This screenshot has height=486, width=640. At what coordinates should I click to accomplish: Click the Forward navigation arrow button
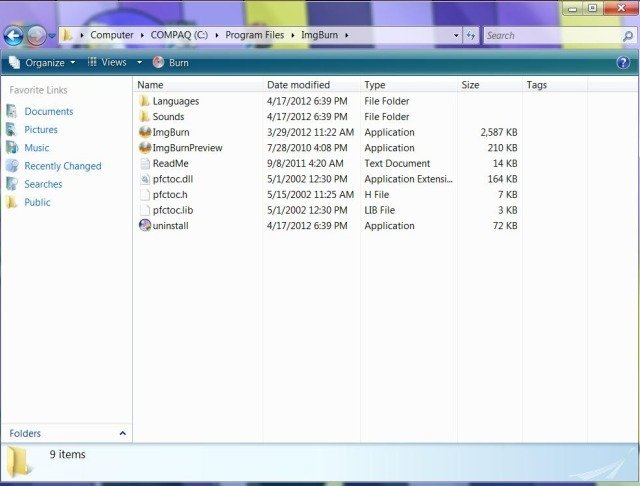[x=36, y=36]
